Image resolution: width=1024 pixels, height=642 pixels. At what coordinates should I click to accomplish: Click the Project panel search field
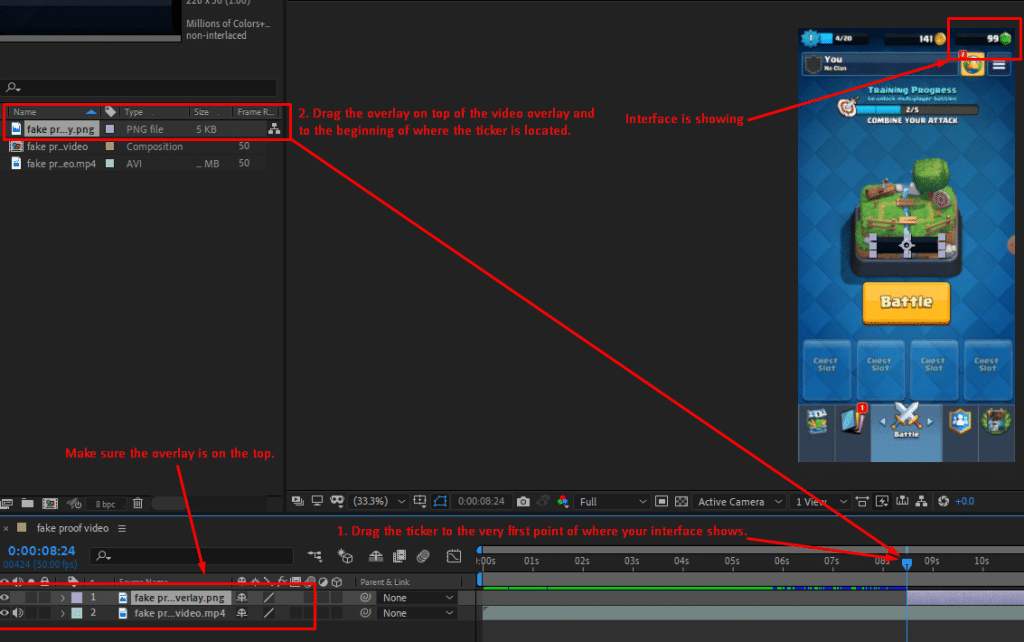point(138,88)
